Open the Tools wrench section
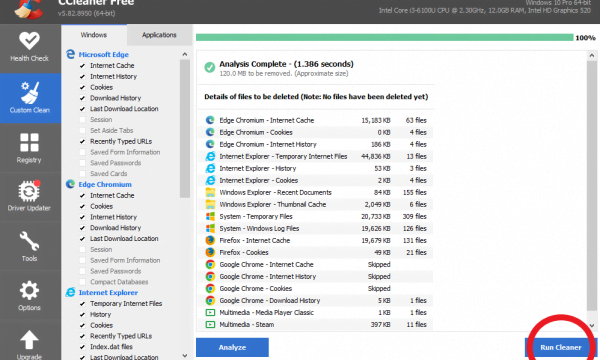Viewport: 600px width, 360px height. point(29,246)
